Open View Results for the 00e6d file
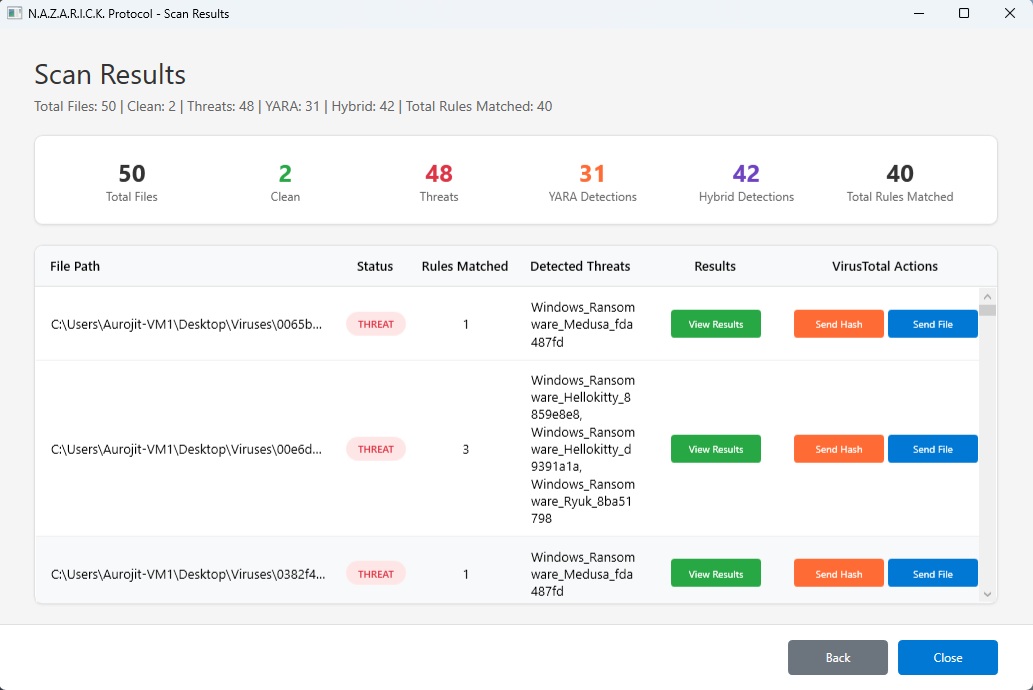Screen dimensions: 1033x690 (x=715, y=449)
